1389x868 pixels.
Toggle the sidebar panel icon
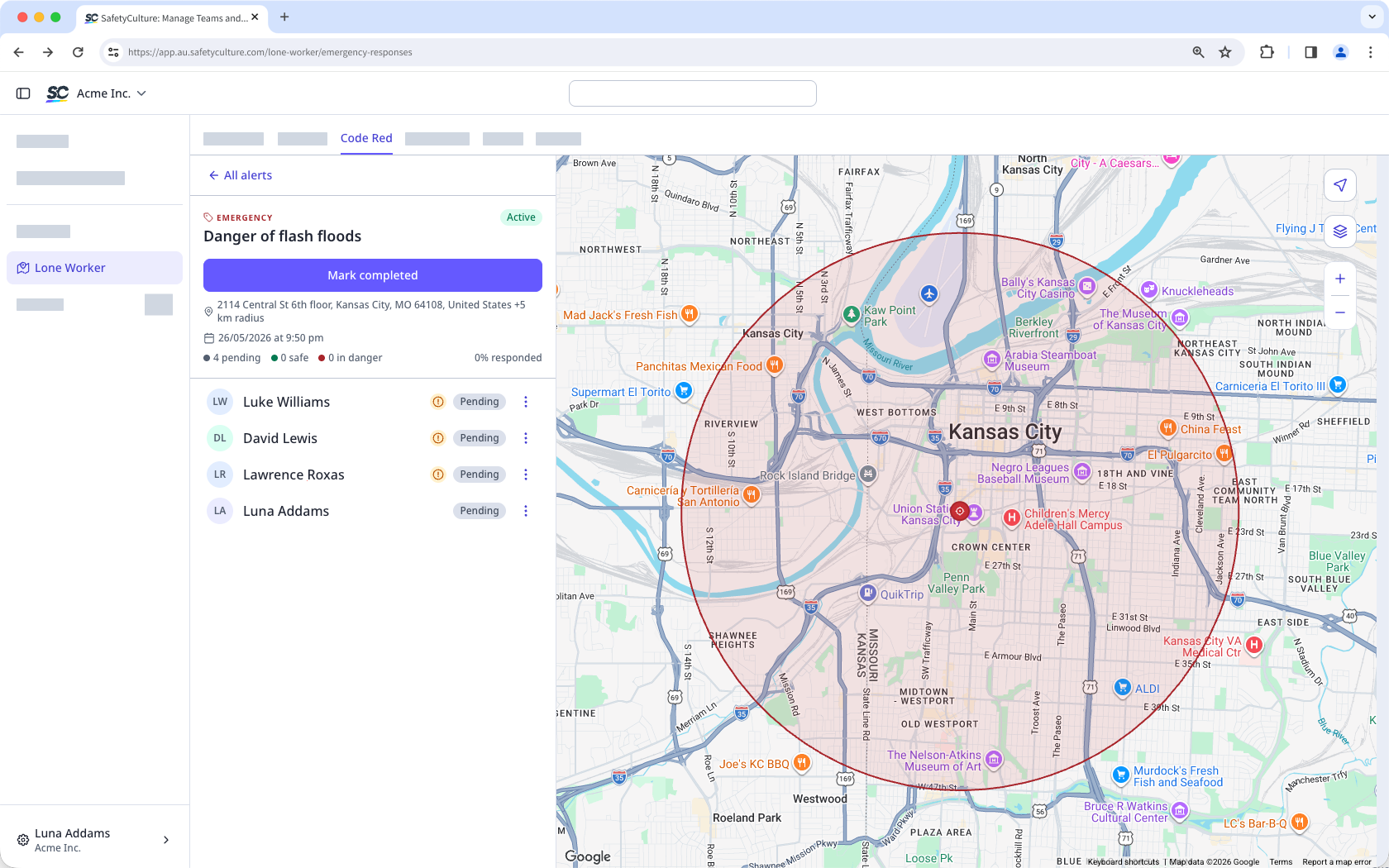tap(23, 93)
